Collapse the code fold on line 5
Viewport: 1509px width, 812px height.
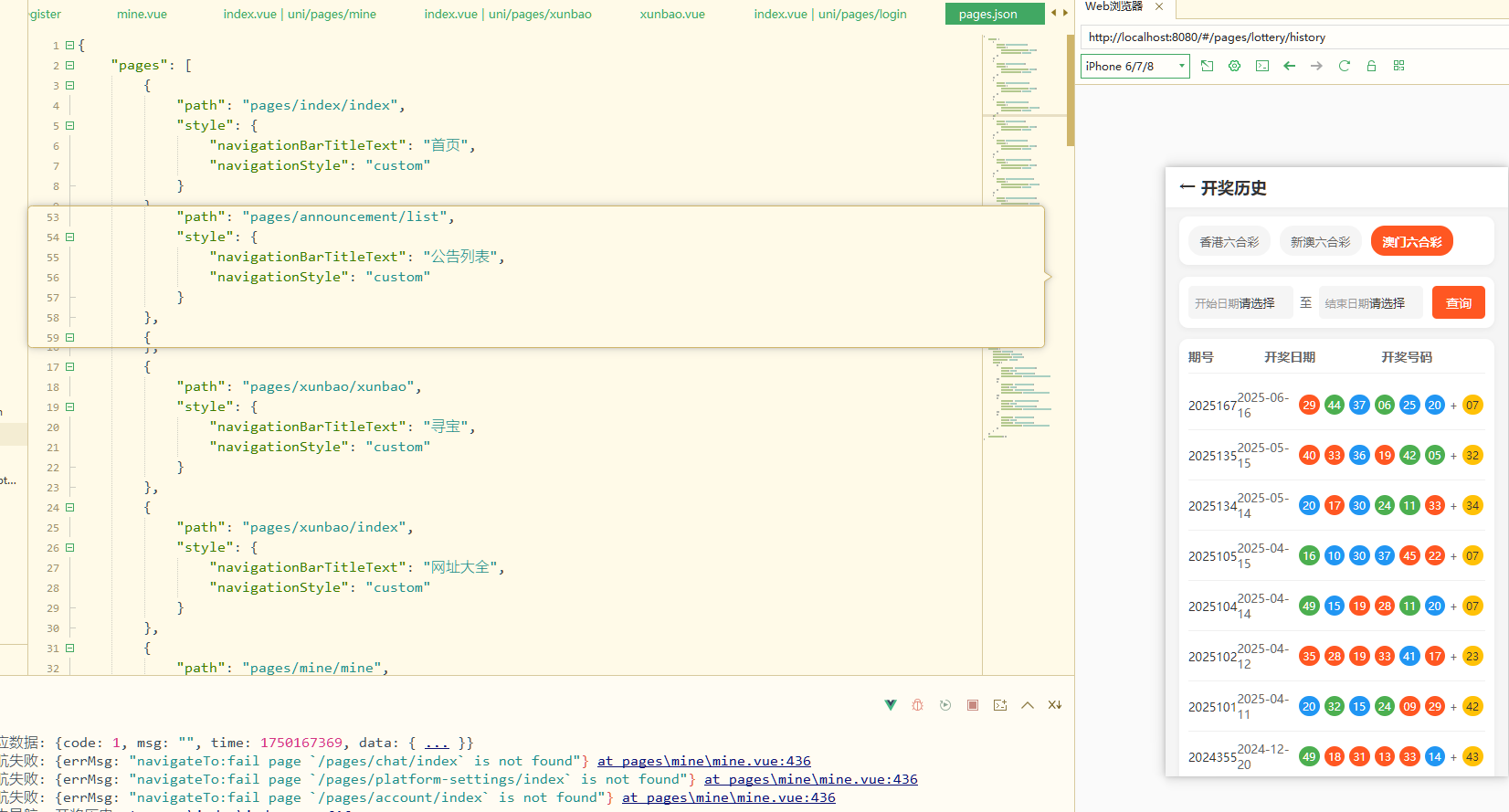[x=69, y=126]
